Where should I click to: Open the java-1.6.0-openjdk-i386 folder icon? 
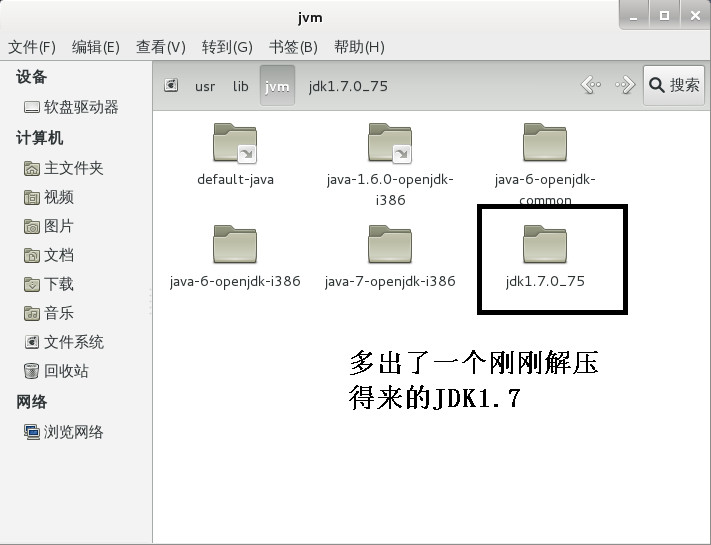390,142
